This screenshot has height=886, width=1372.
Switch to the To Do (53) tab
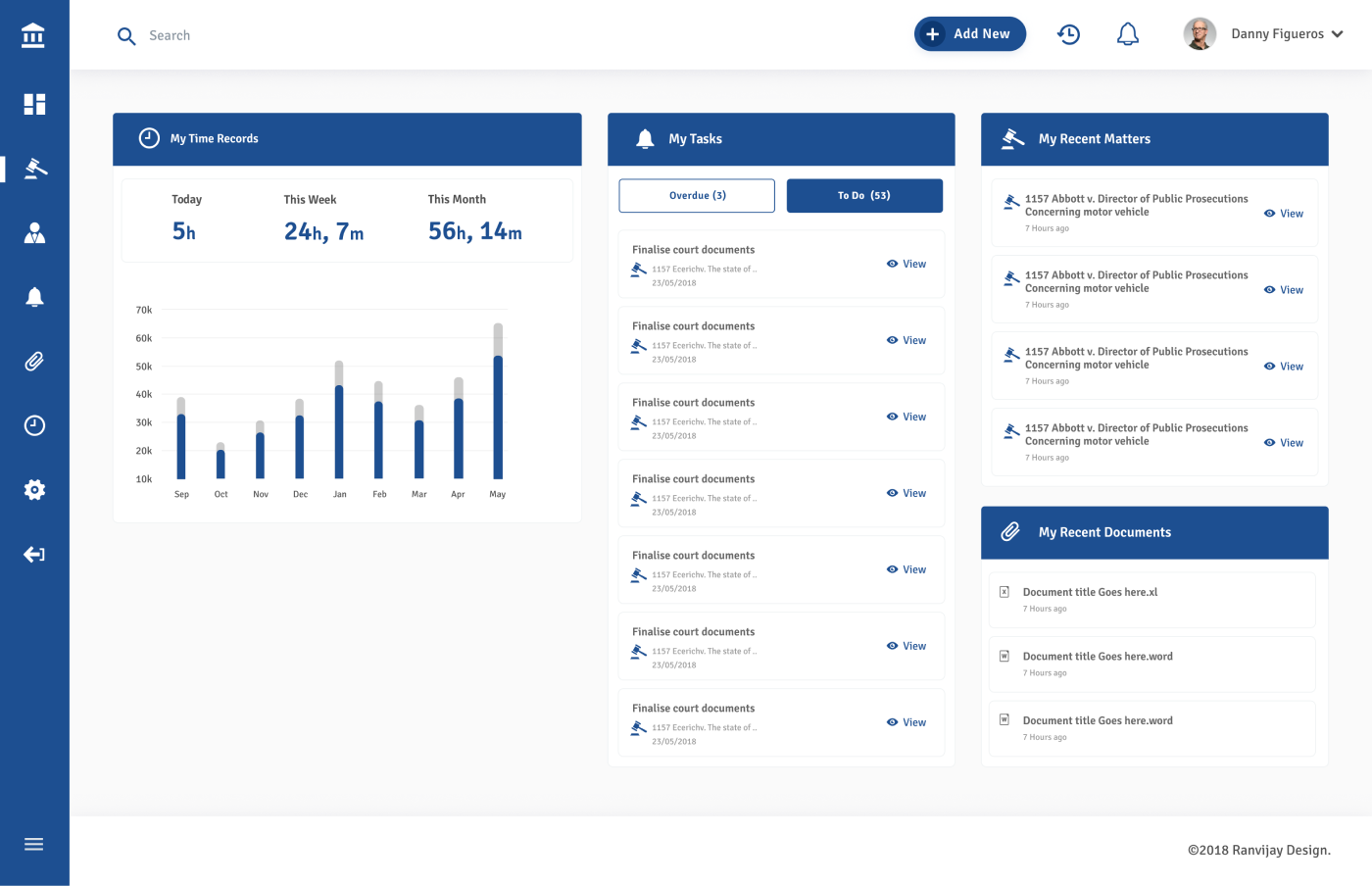864,196
